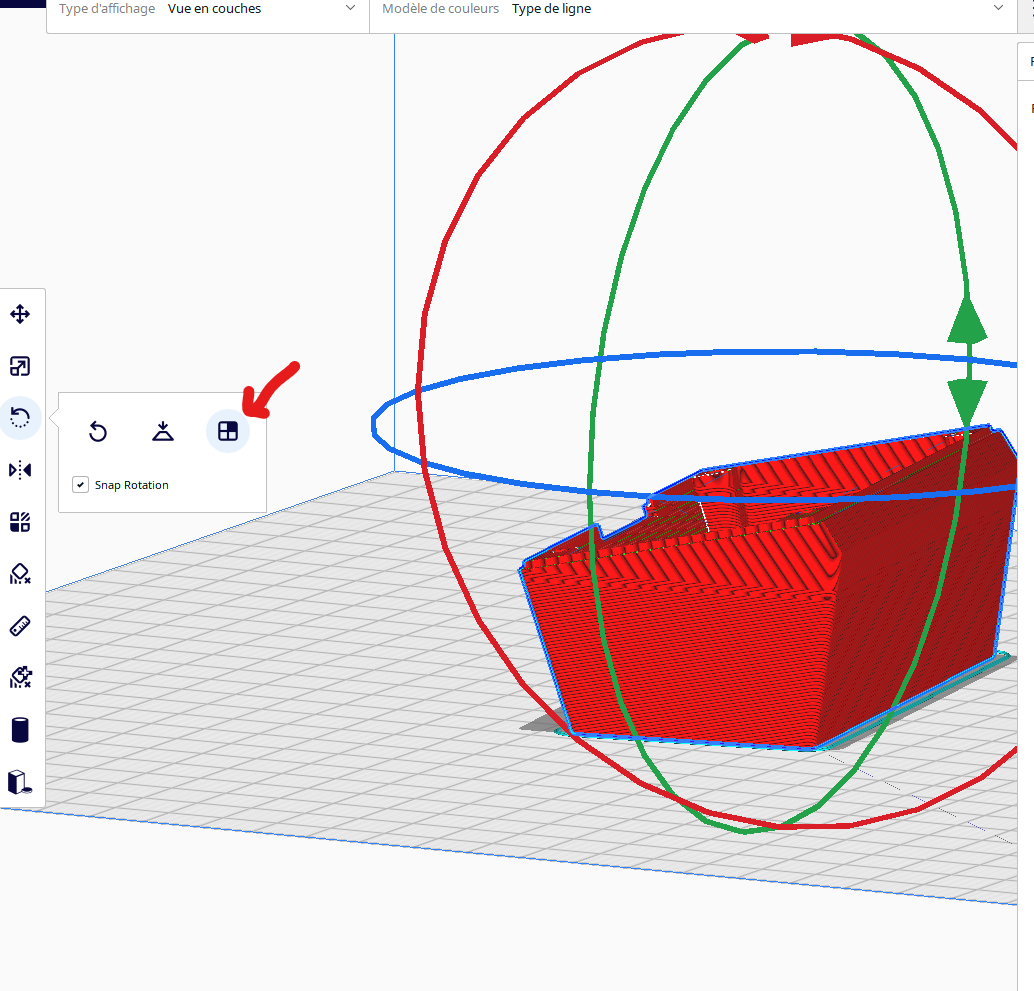The image size is (1034, 991).
Task: Click the Rotate tool in sidebar
Action: (x=20, y=417)
